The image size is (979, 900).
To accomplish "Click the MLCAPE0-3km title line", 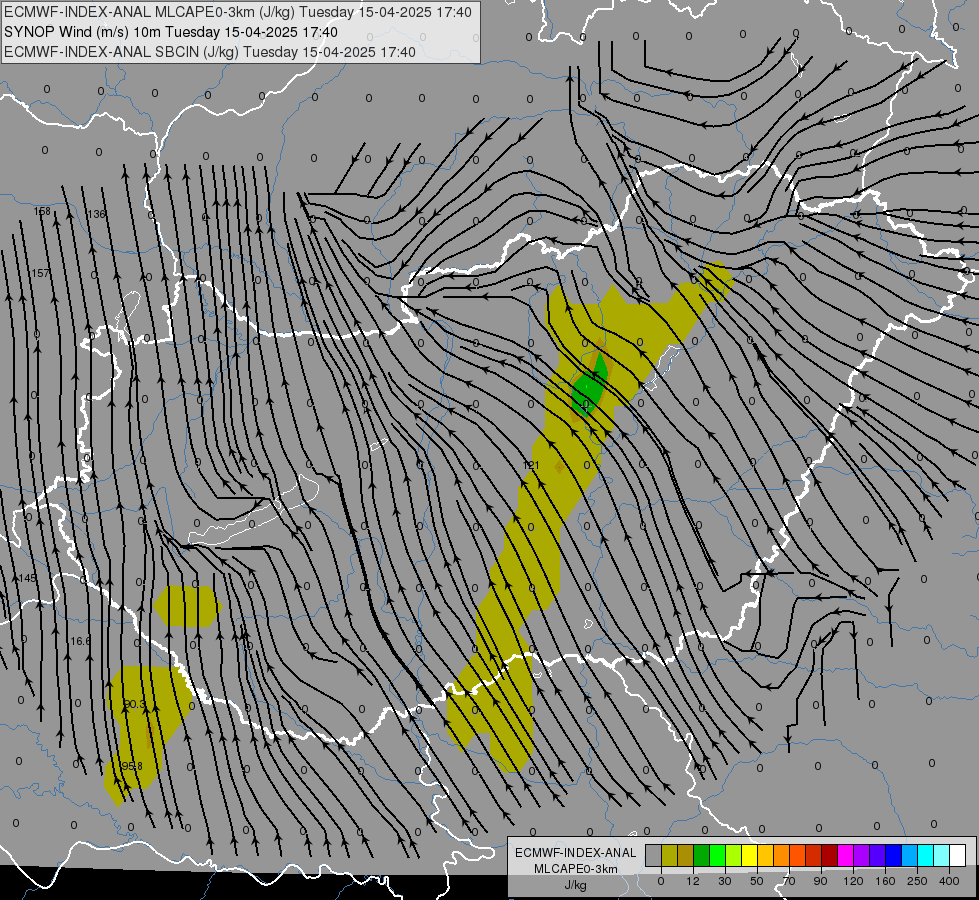I will (238, 12).
